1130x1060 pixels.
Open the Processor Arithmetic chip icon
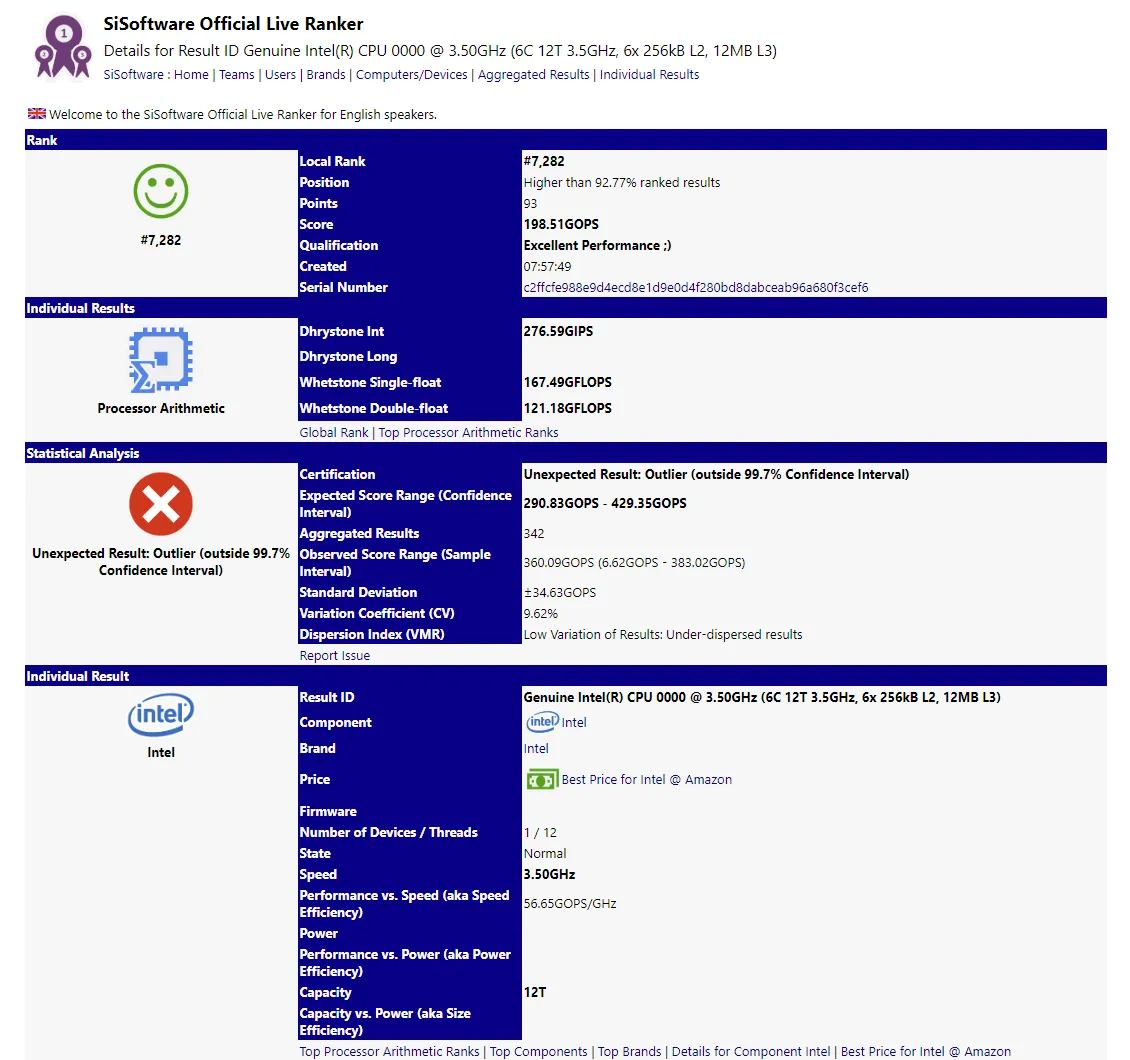161,360
